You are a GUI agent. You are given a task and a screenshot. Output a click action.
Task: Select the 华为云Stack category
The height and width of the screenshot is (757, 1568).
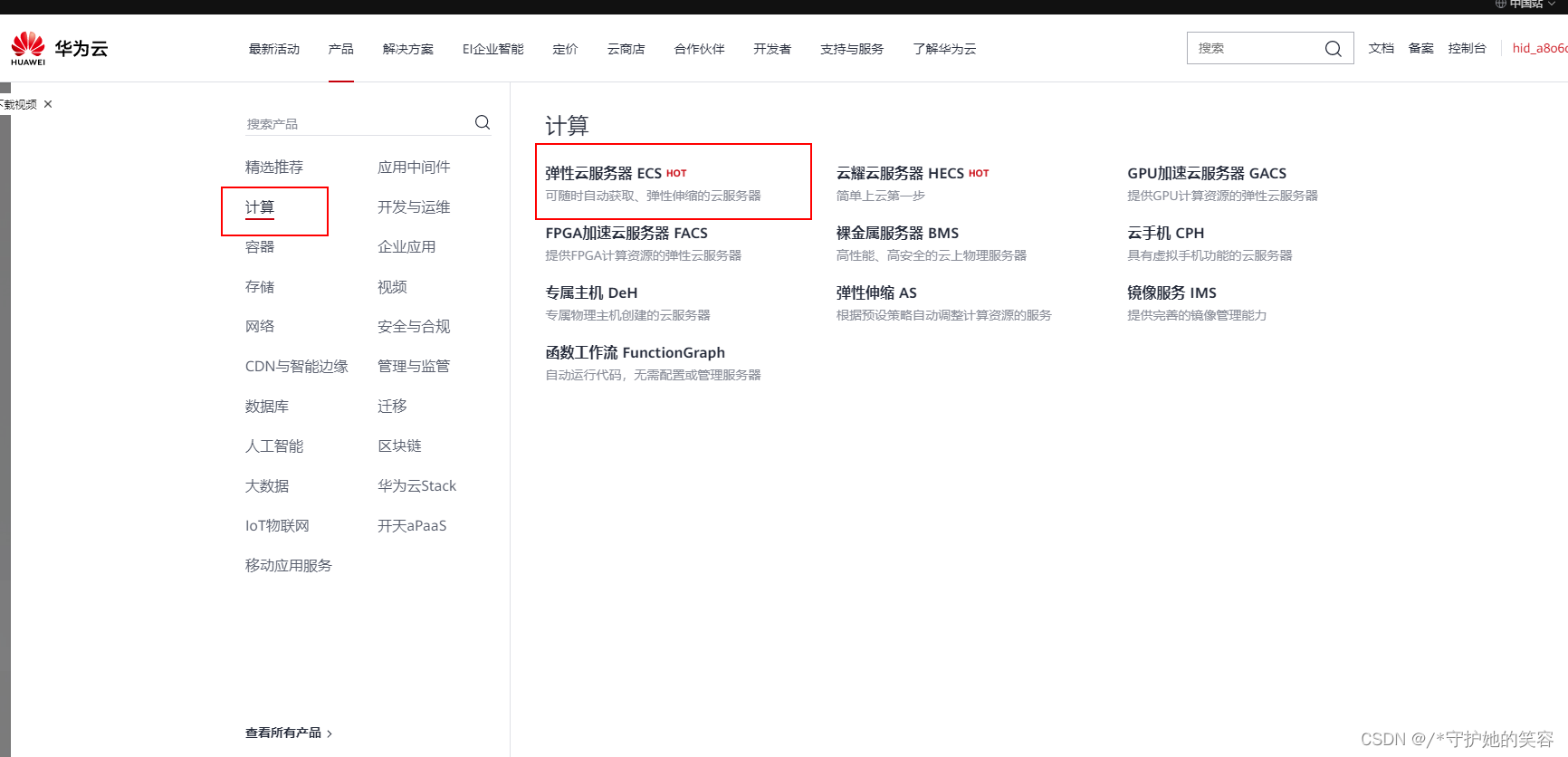point(416,485)
